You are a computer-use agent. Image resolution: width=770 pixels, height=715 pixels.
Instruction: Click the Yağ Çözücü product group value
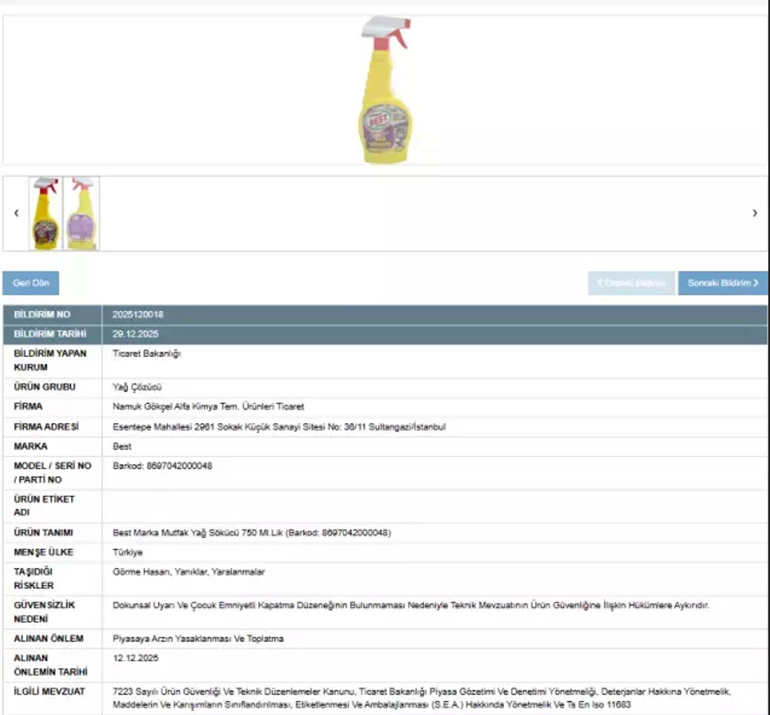coord(138,387)
